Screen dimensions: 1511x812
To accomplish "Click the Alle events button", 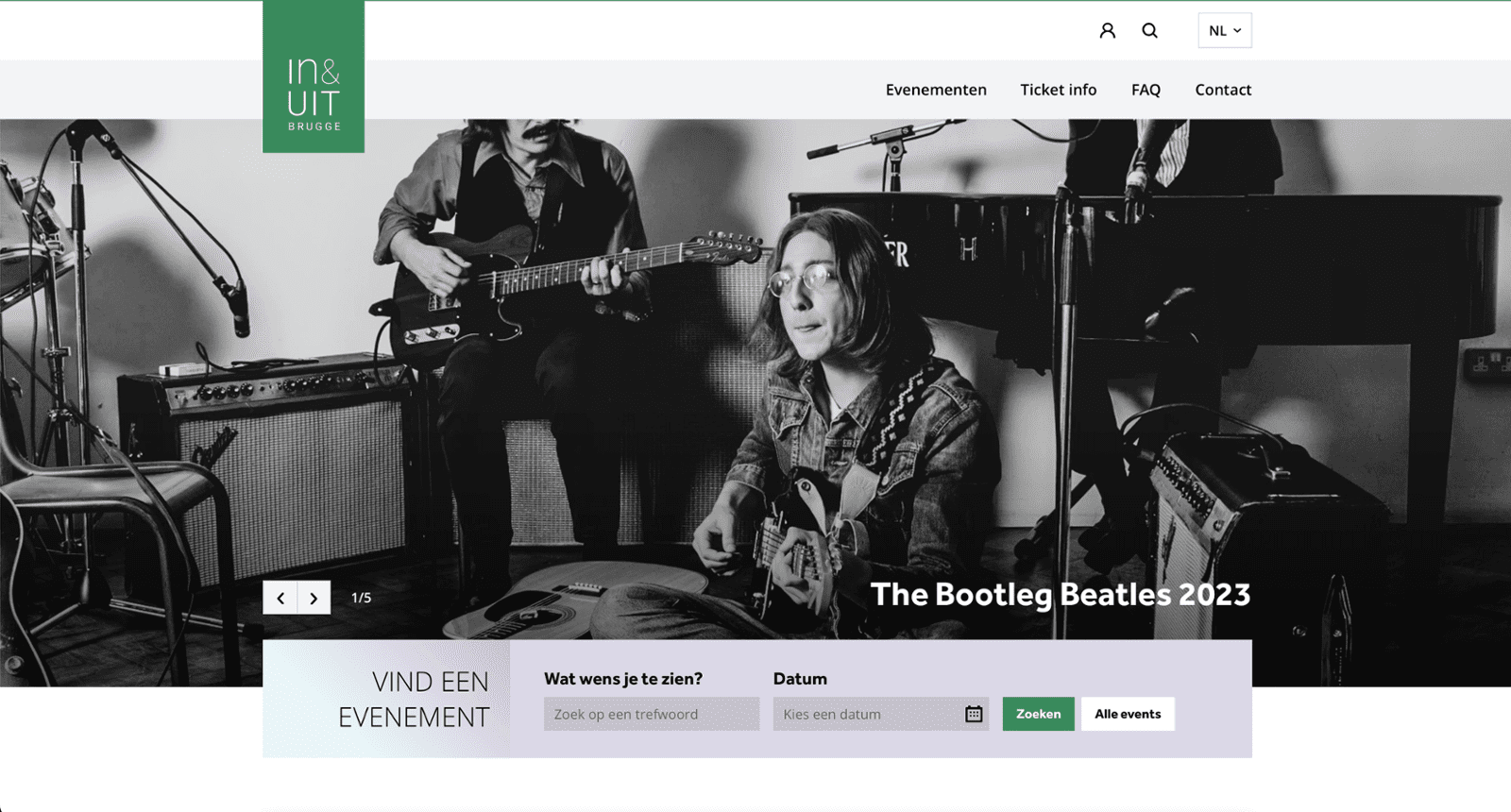I will point(1128,714).
